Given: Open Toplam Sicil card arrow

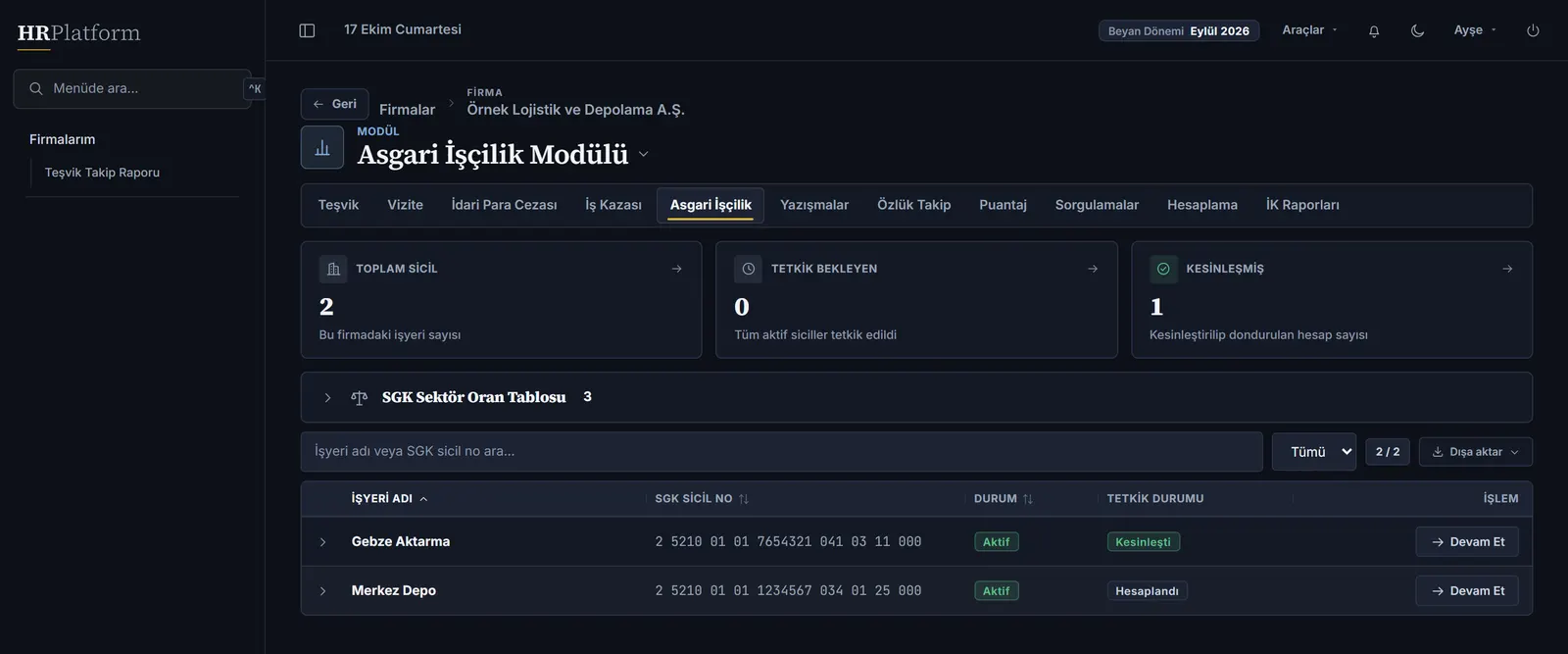Looking at the screenshot, I should tap(676, 269).
